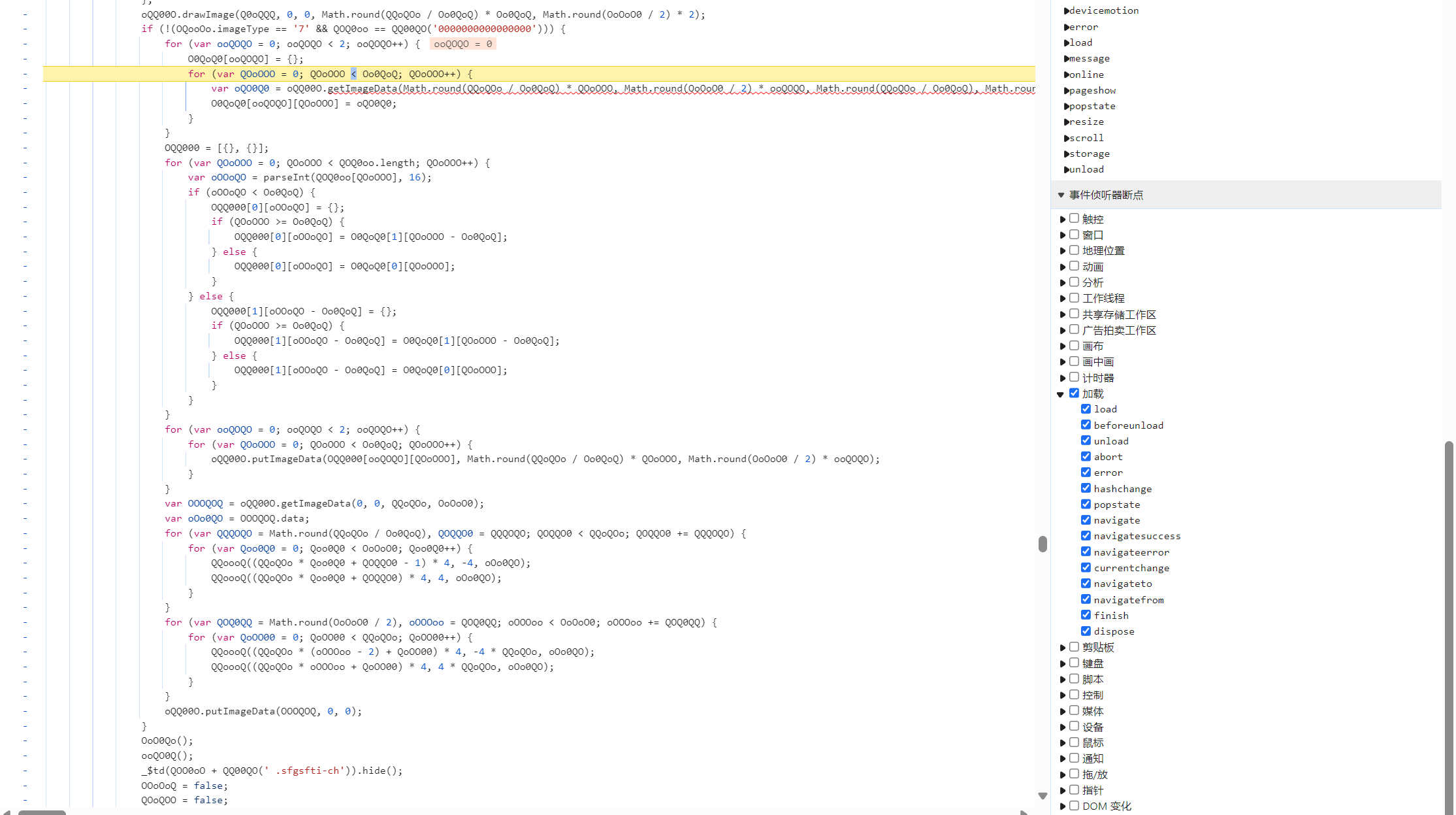Screen dimensions: 1456x815
Task: Toggle the beforeunload event breakpoint checkbox
Action: (1085, 424)
